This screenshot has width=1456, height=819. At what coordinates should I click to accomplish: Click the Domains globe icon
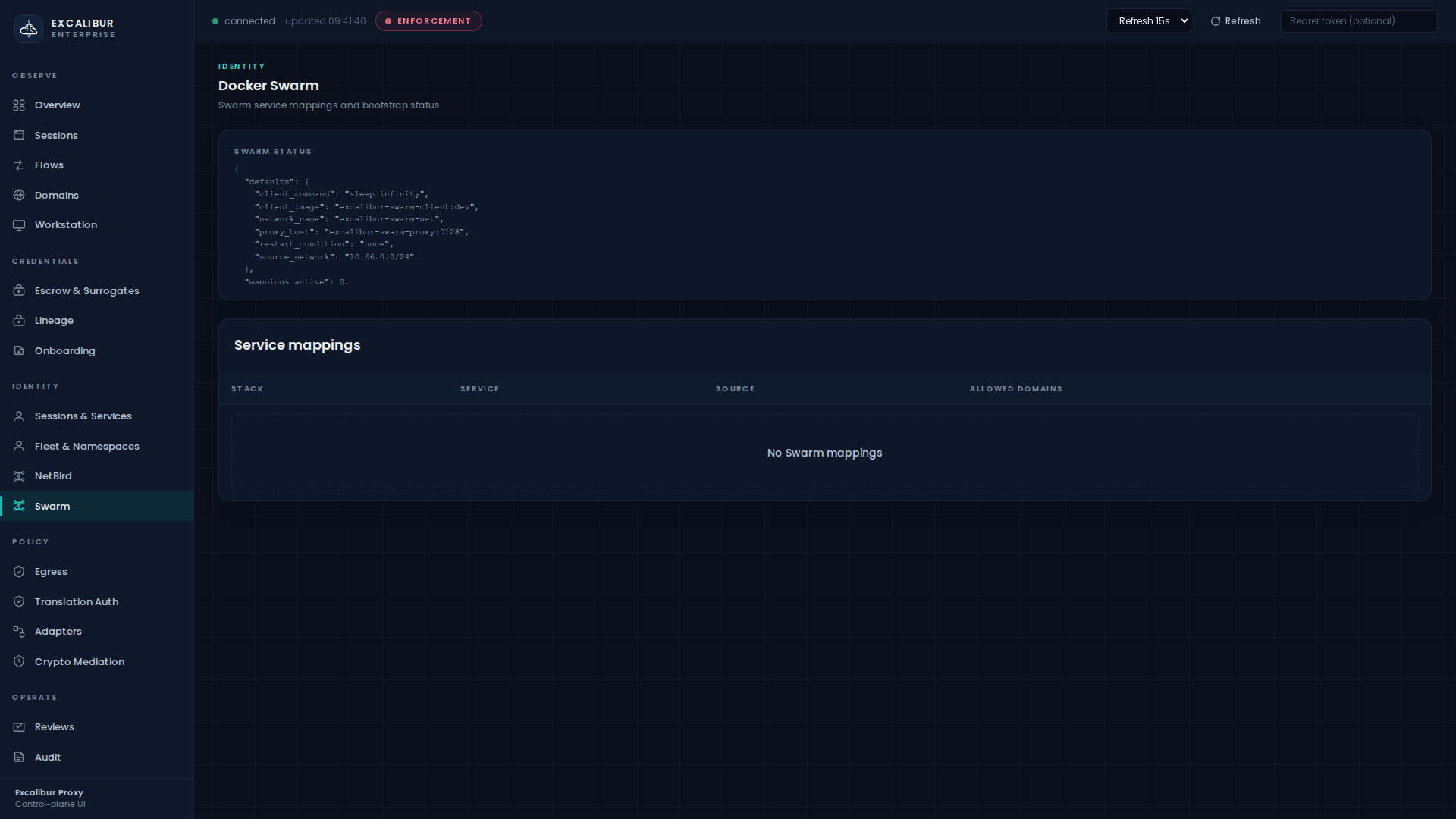click(19, 196)
